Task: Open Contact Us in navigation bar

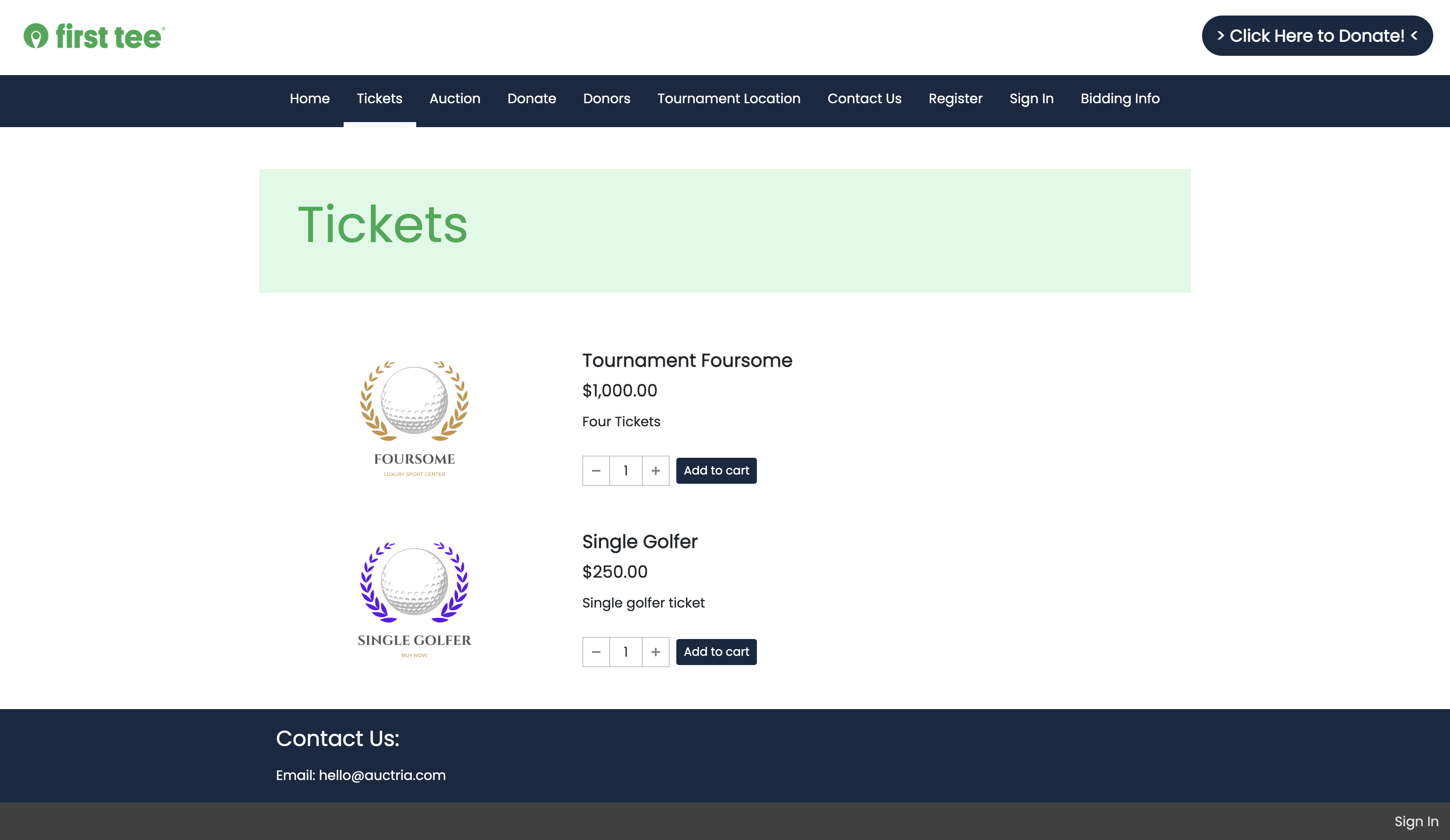Action: pos(864,98)
